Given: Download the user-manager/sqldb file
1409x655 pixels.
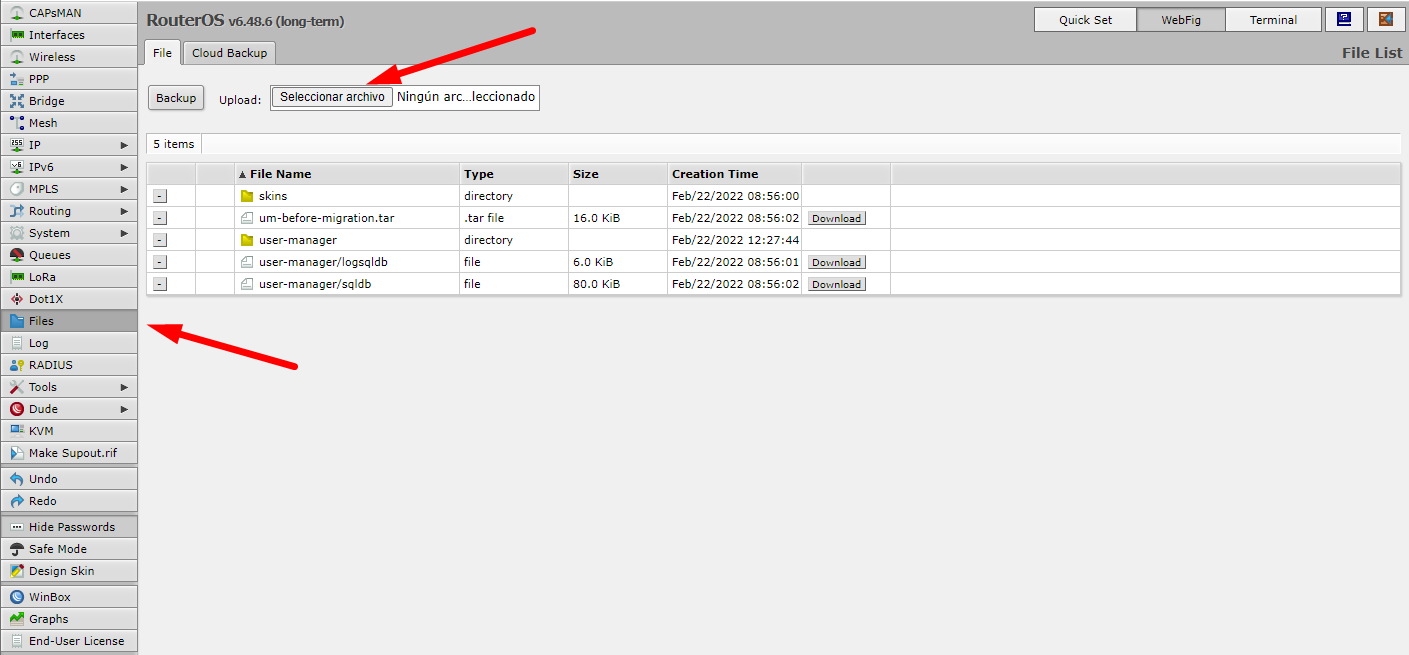Looking at the screenshot, I should pyautogui.click(x=836, y=285).
